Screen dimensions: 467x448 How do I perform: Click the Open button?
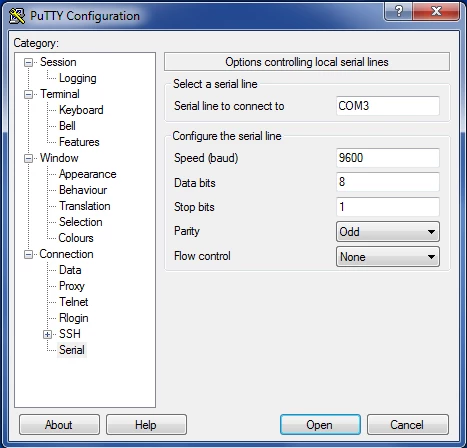pos(320,425)
